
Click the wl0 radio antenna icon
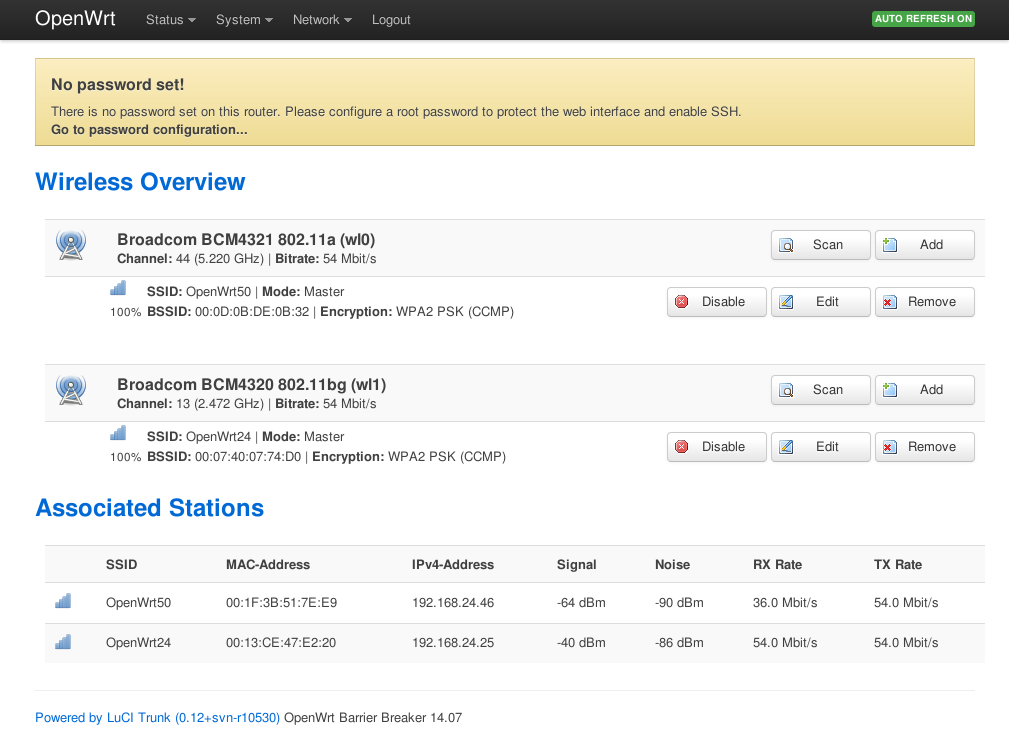tap(71, 245)
